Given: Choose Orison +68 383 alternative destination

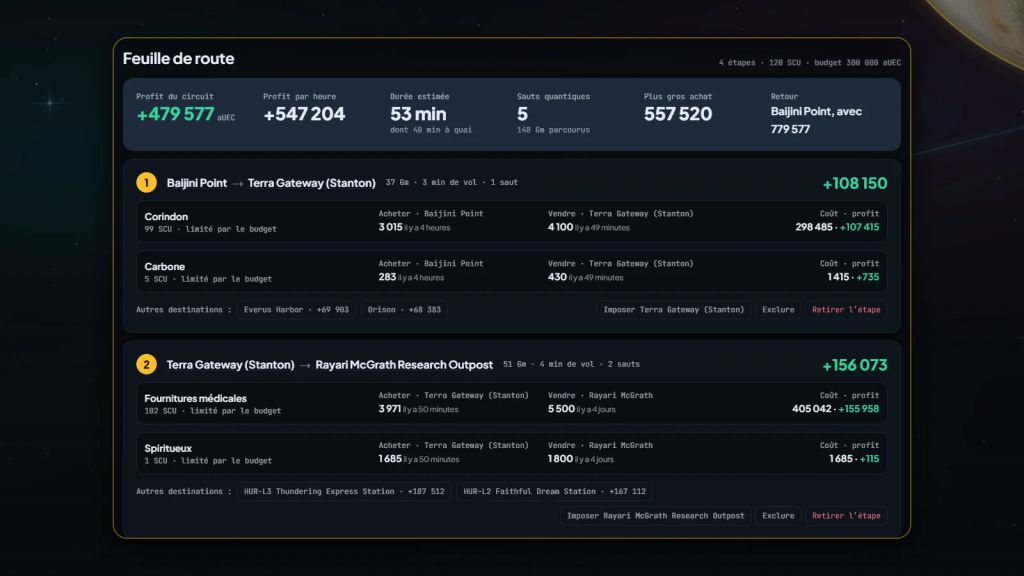Looking at the screenshot, I should coord(404,310).
